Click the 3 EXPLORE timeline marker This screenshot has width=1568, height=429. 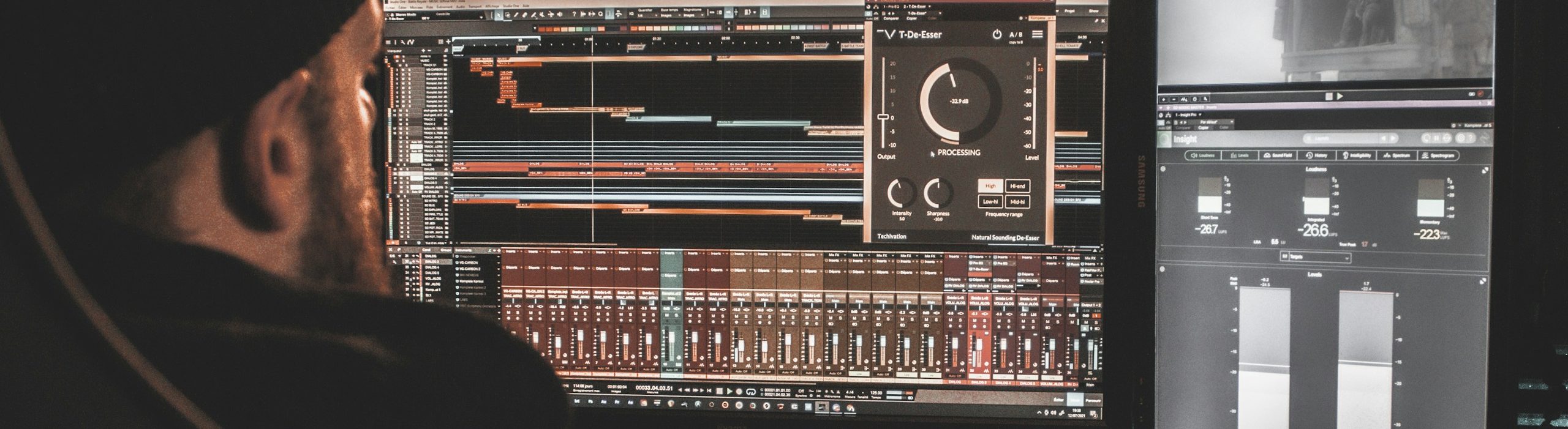pyautogui.click(x=635, y=47)
